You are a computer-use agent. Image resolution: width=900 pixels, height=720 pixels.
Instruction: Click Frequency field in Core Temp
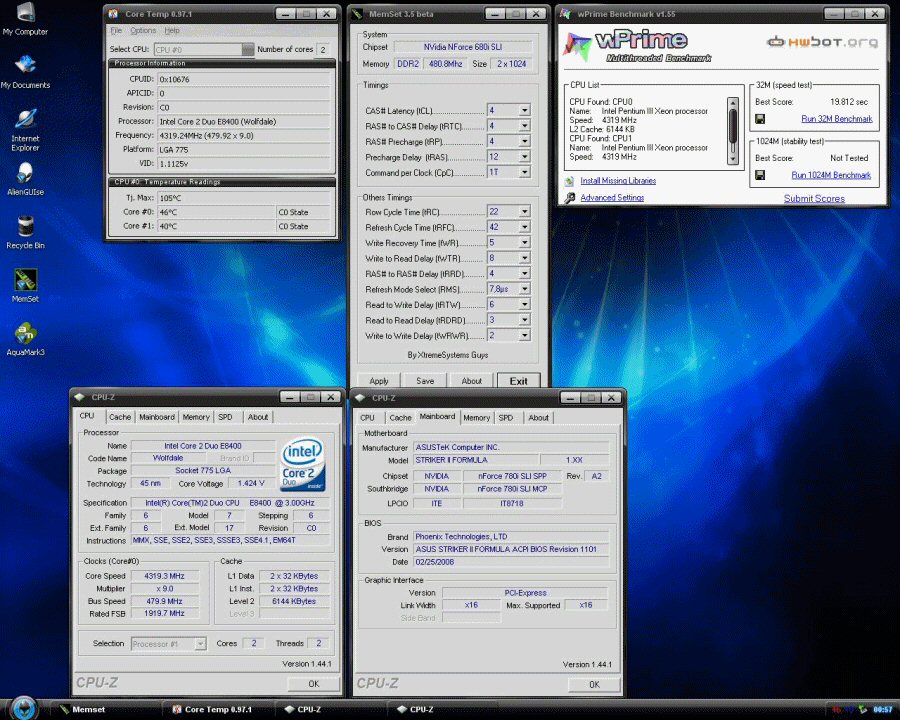[x=244, y=136]
